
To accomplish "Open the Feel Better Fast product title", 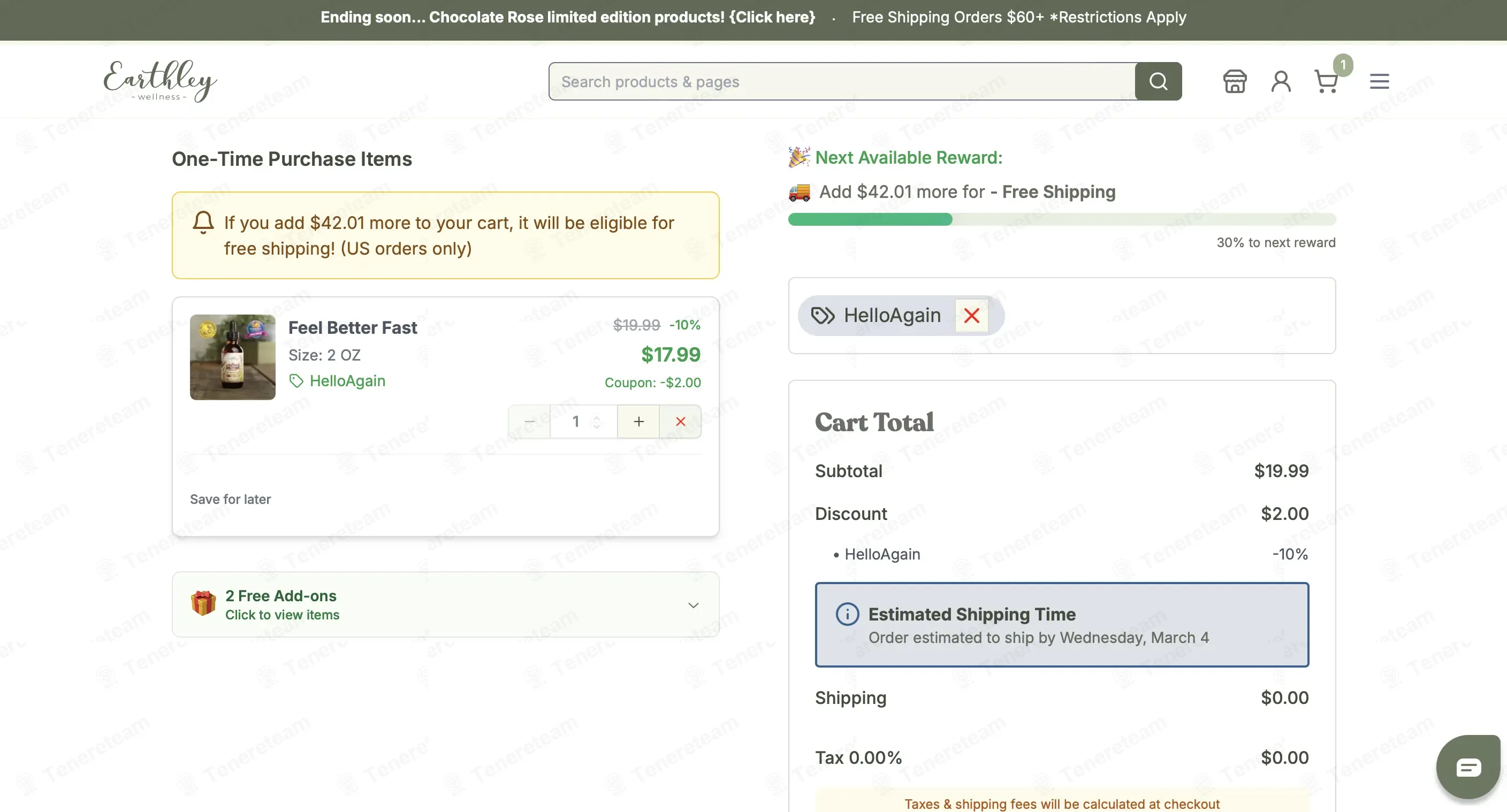I will coord(353,327).
